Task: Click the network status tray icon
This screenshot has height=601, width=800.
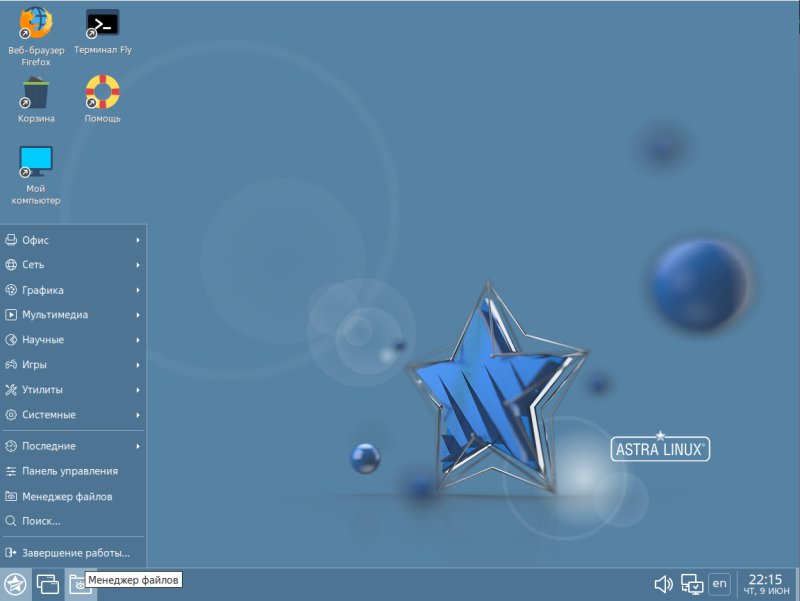Action: (692, 582)
